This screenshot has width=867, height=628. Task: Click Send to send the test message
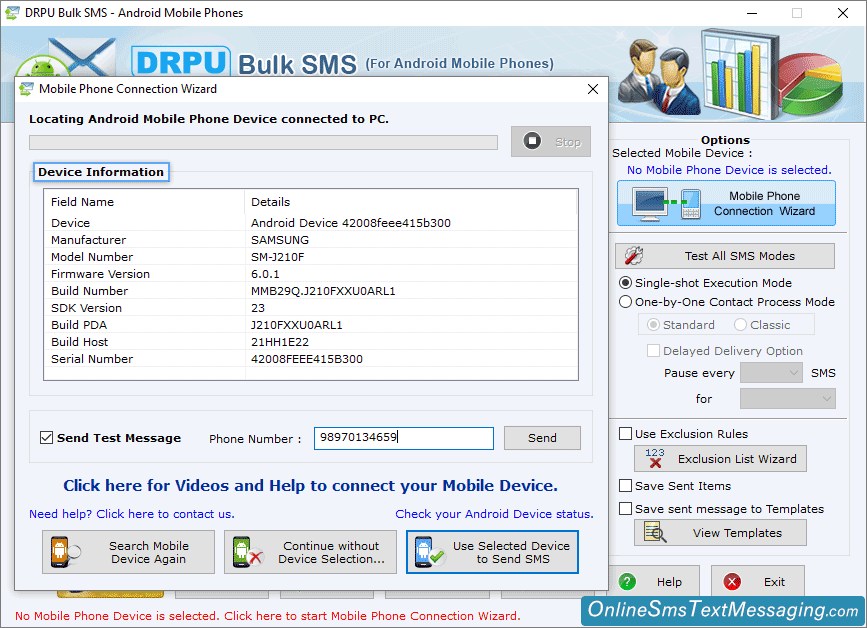click(542, 438)
